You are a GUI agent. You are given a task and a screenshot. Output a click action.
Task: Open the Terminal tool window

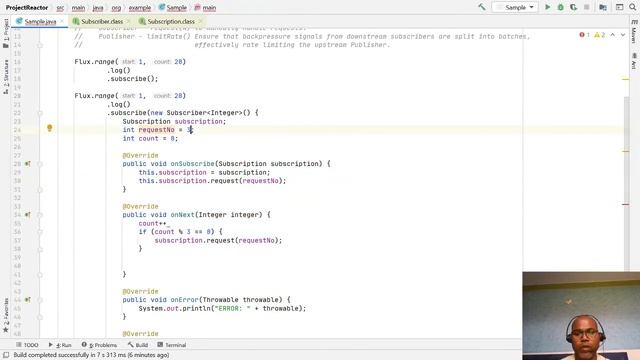[171, 345]
